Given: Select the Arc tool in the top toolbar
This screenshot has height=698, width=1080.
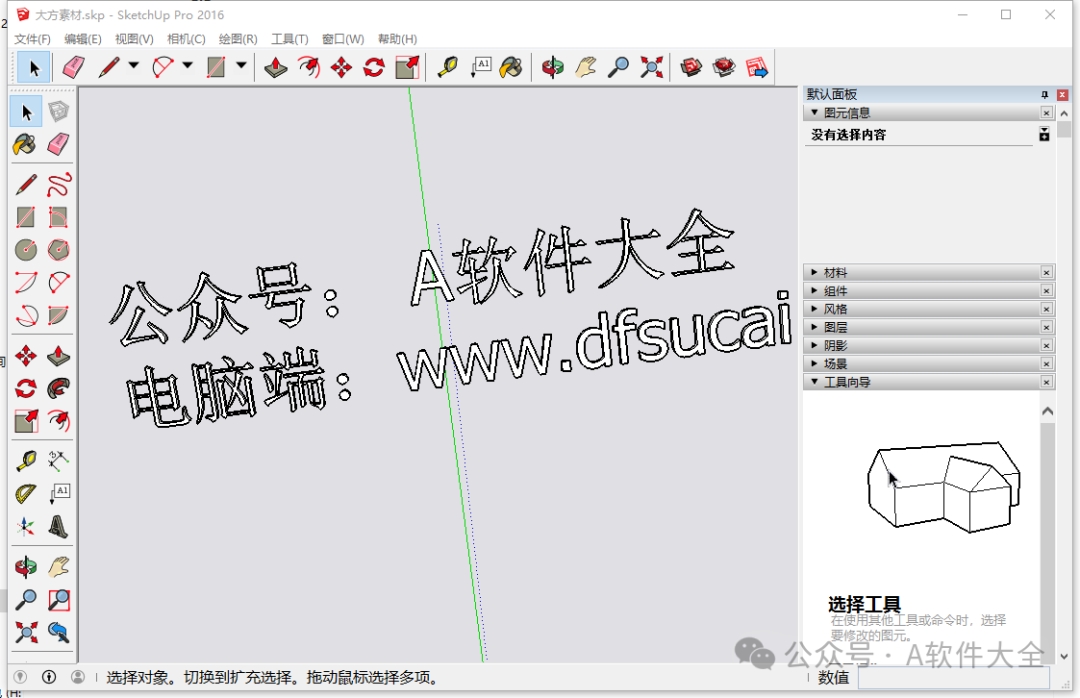Looking at the screenshot, I should point(163,67).
